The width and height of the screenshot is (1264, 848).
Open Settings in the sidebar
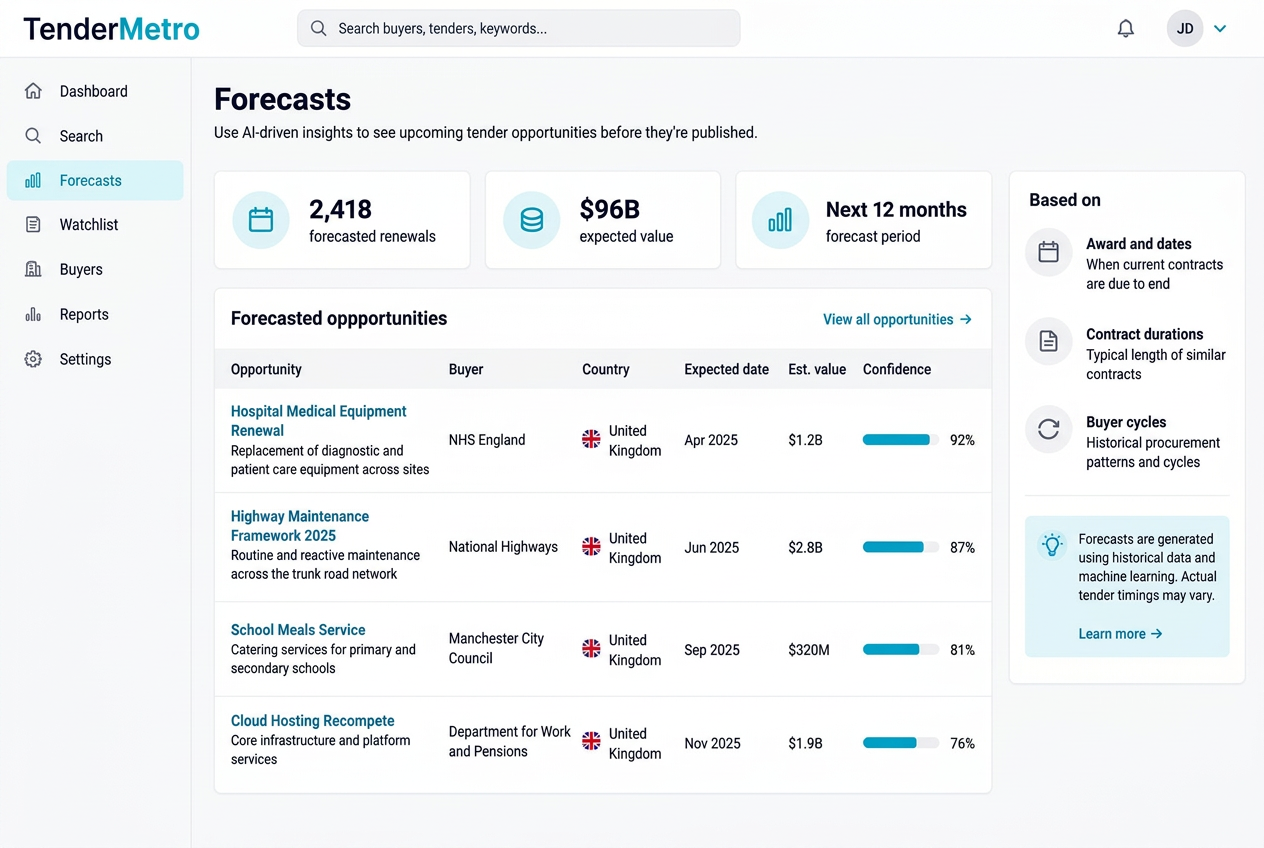(95, 359)
